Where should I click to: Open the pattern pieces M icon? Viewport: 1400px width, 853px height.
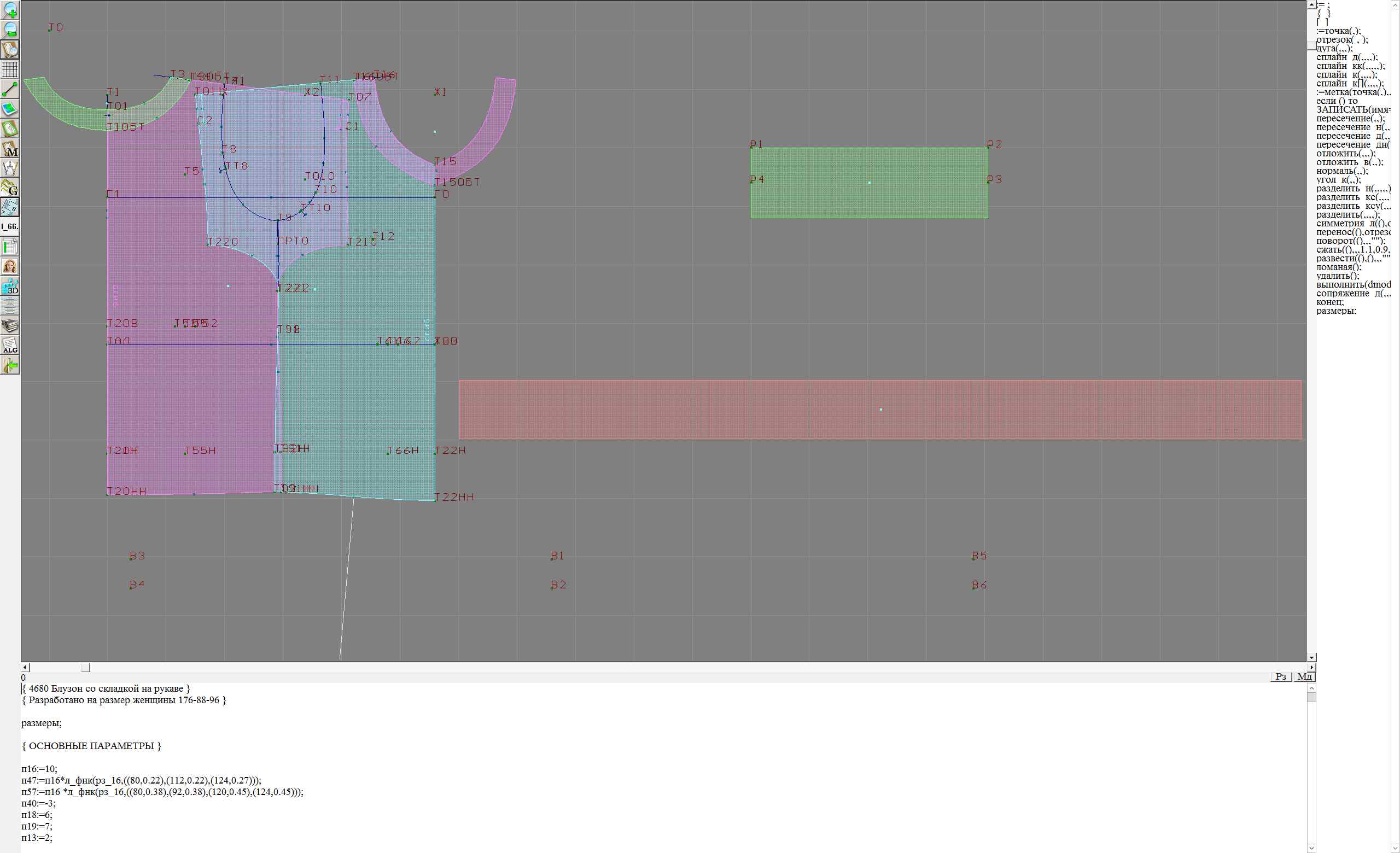point(10,149)
